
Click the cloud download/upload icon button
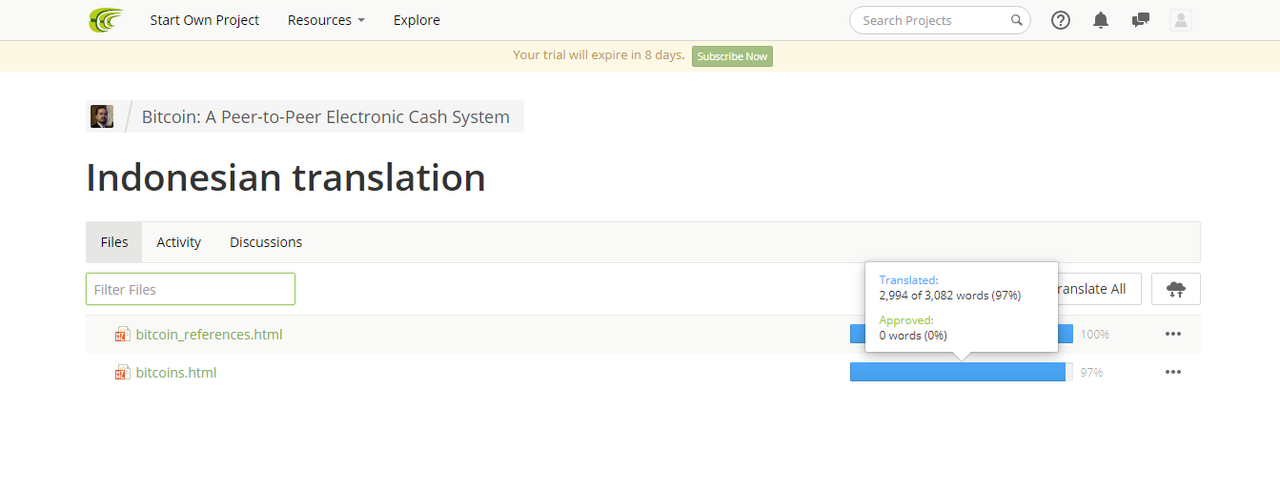click(x=1176, y=289)
